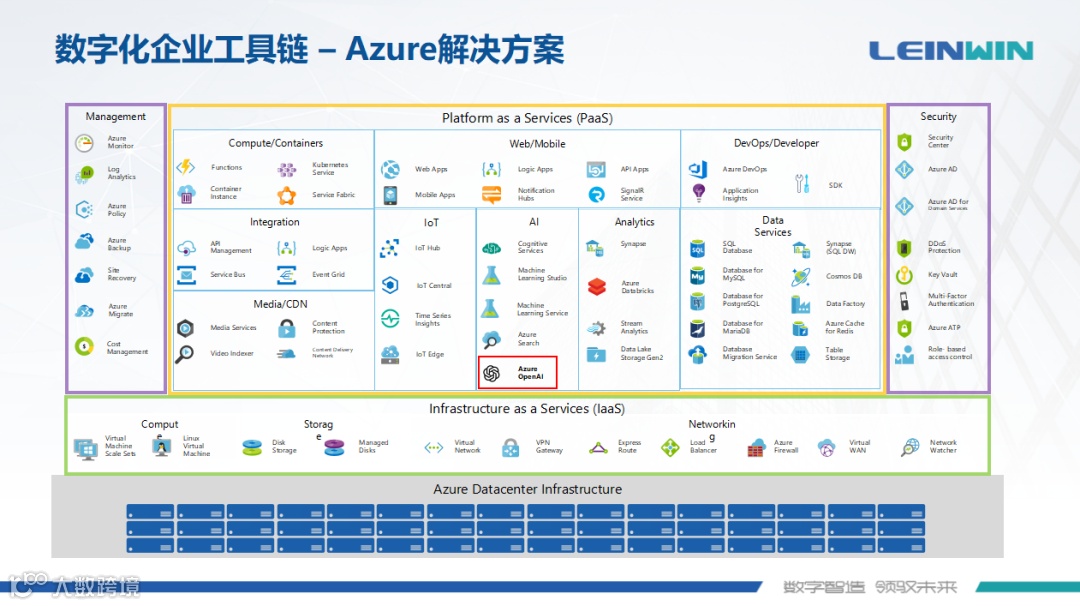This screenshot has height=606, width=1080.
Task: Select the SDK tools icon
Action: (x=802, y=184)
